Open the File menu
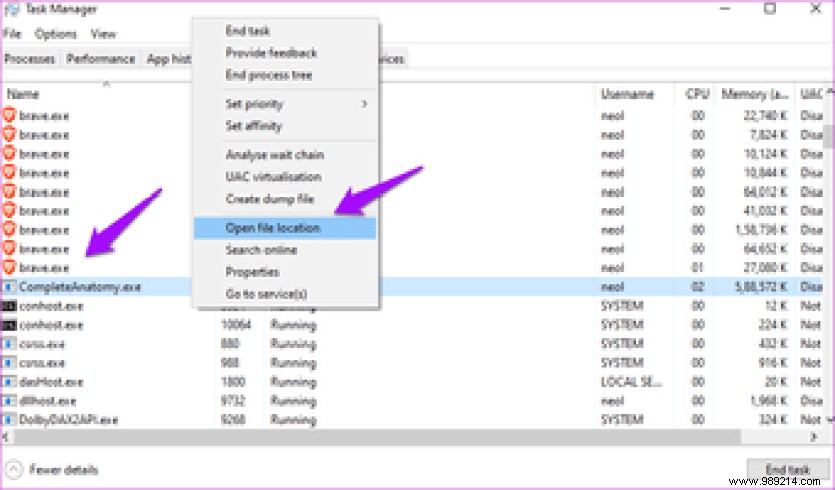 coord(12,34)
